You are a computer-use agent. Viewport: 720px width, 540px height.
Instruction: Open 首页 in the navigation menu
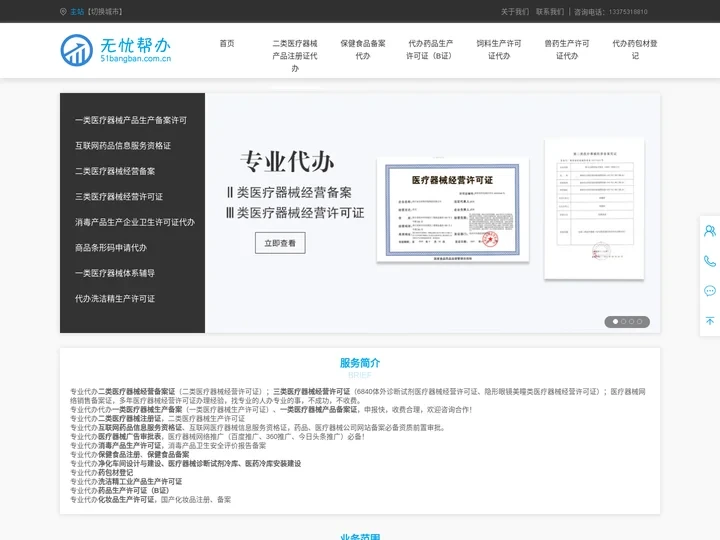[x=227, y=44]
